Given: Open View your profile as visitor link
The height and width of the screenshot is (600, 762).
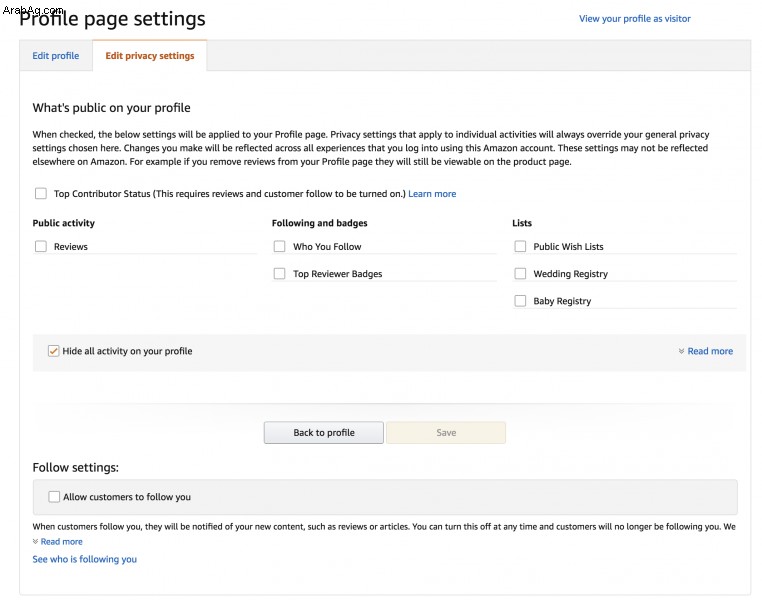Looking at the screenshot, I should click(x=635, y=18).
